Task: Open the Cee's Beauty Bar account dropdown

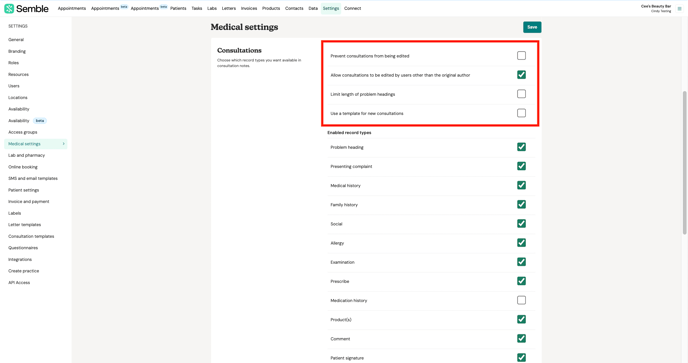Action: click(656, 8)
